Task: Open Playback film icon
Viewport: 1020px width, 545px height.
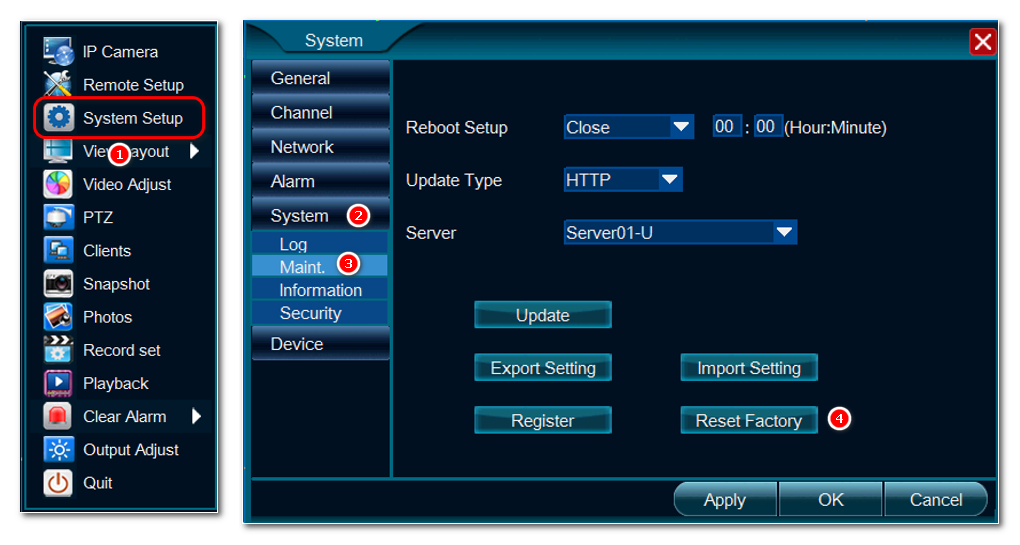Action: pyautogui.click(x=58, y=383)
